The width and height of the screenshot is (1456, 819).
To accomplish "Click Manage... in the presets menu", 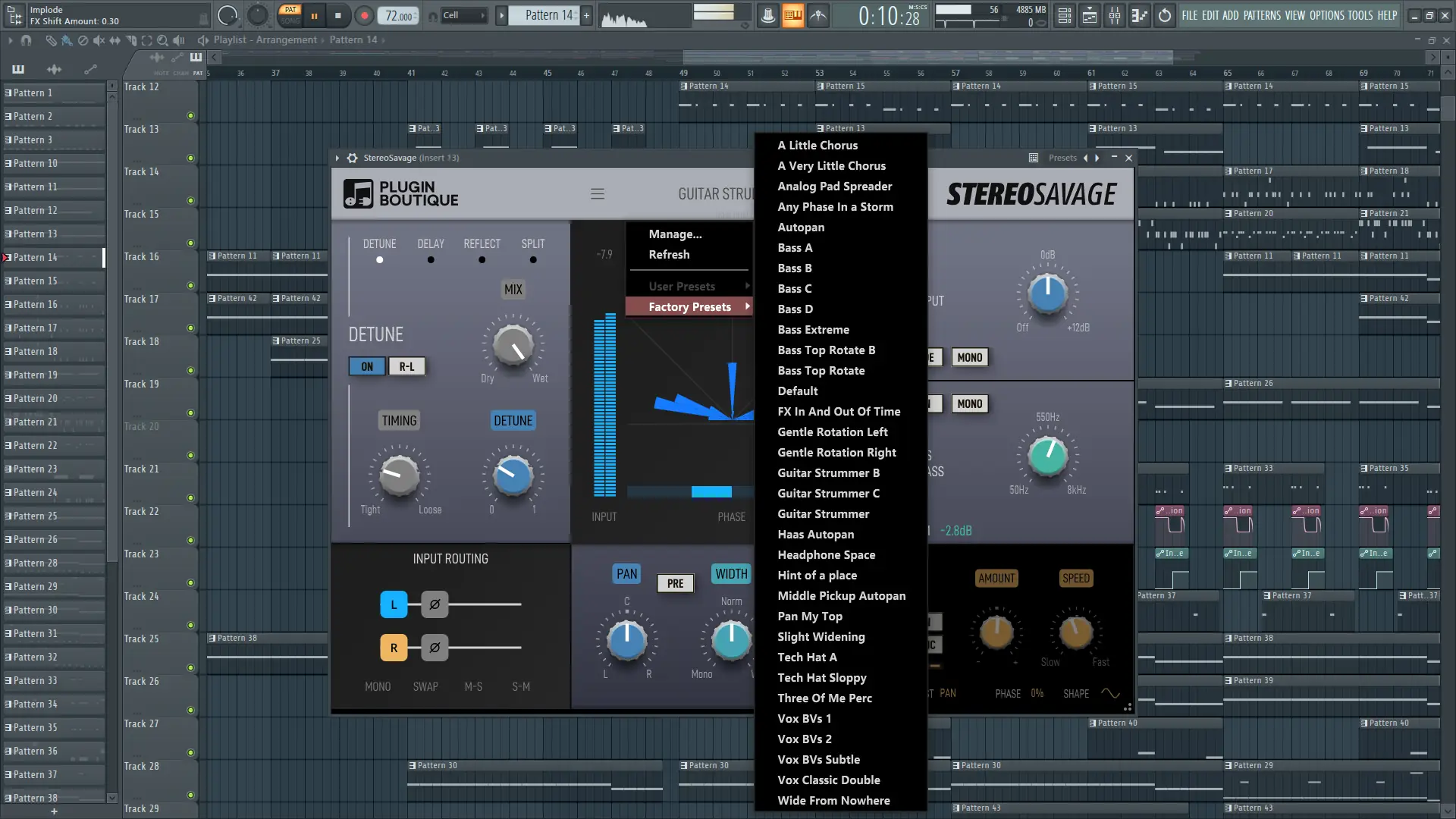I will point(675,234).
